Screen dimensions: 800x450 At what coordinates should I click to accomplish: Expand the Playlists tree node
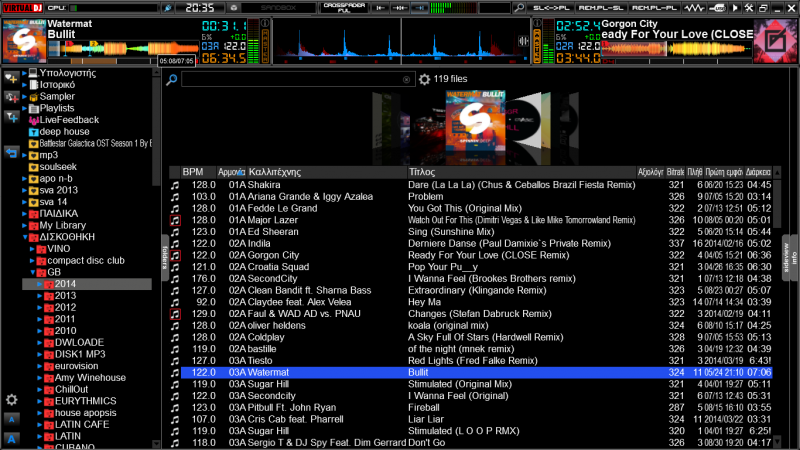[x=24, y=108]
